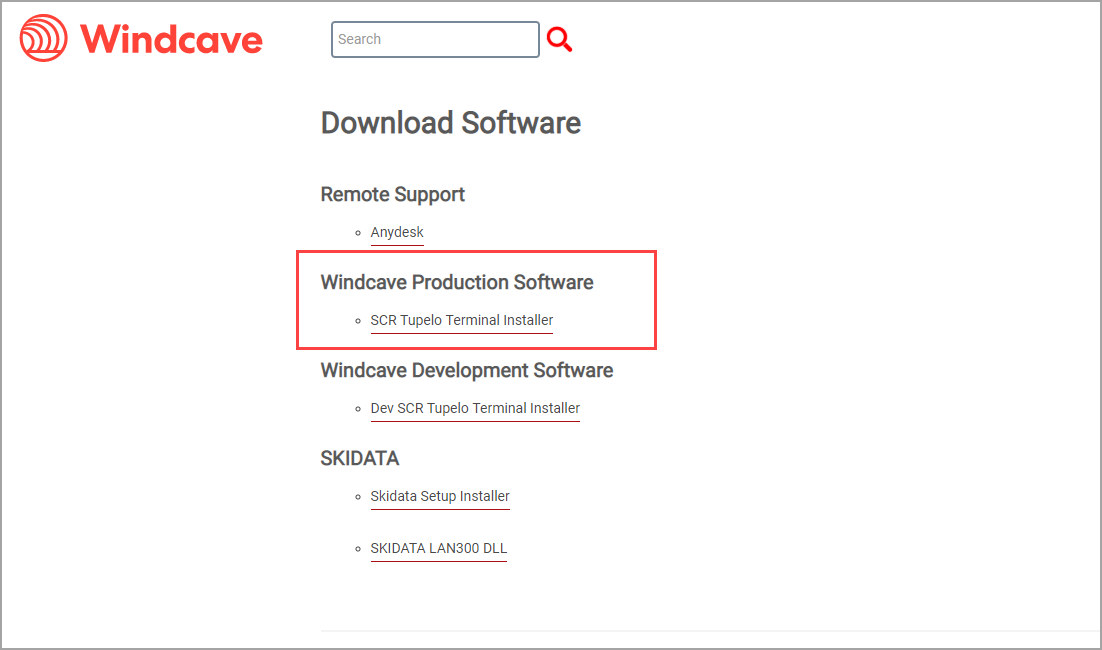Download the Skidata Setup Installer
Screen dimensions: 1102x650
(440, 496)
